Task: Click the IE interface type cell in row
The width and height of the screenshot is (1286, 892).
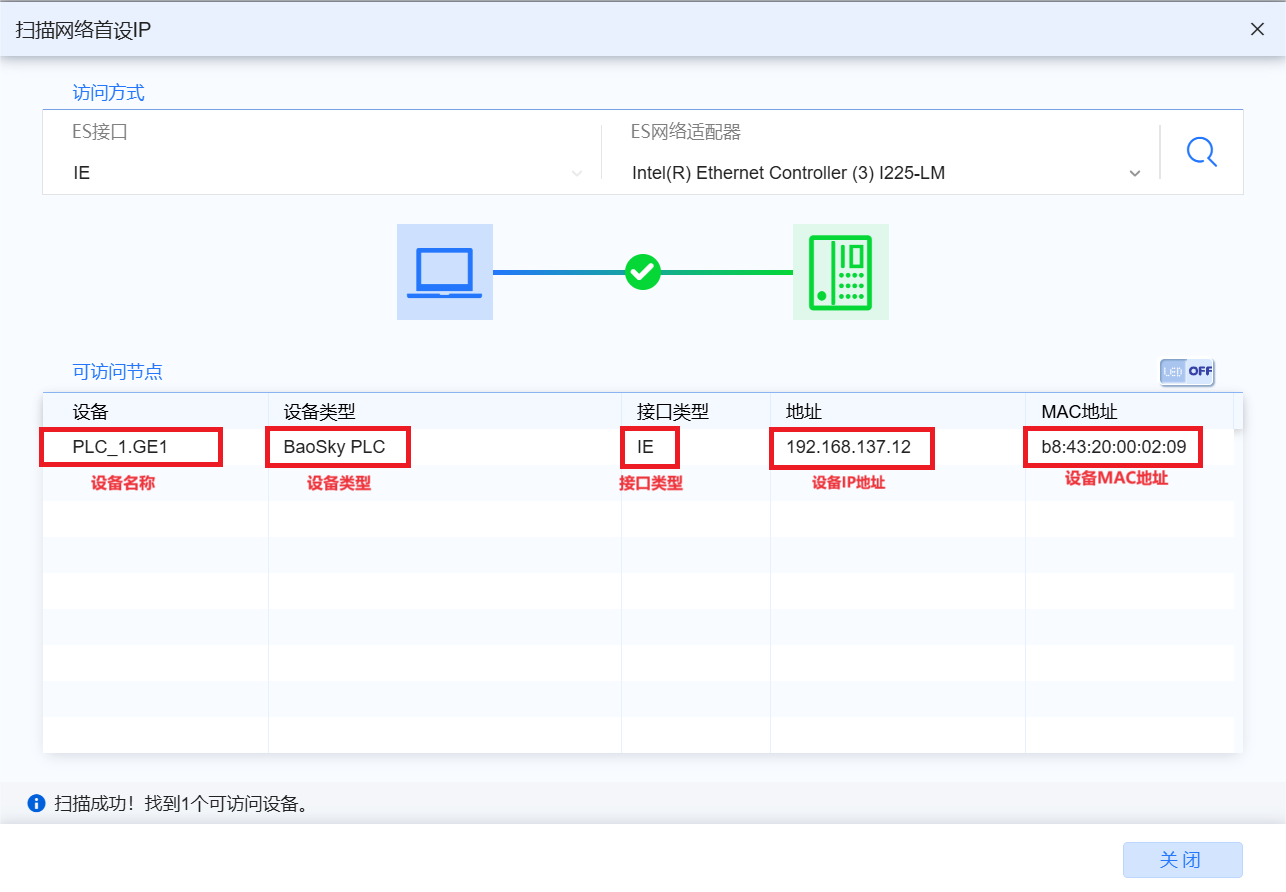Action: coord(647,447)
